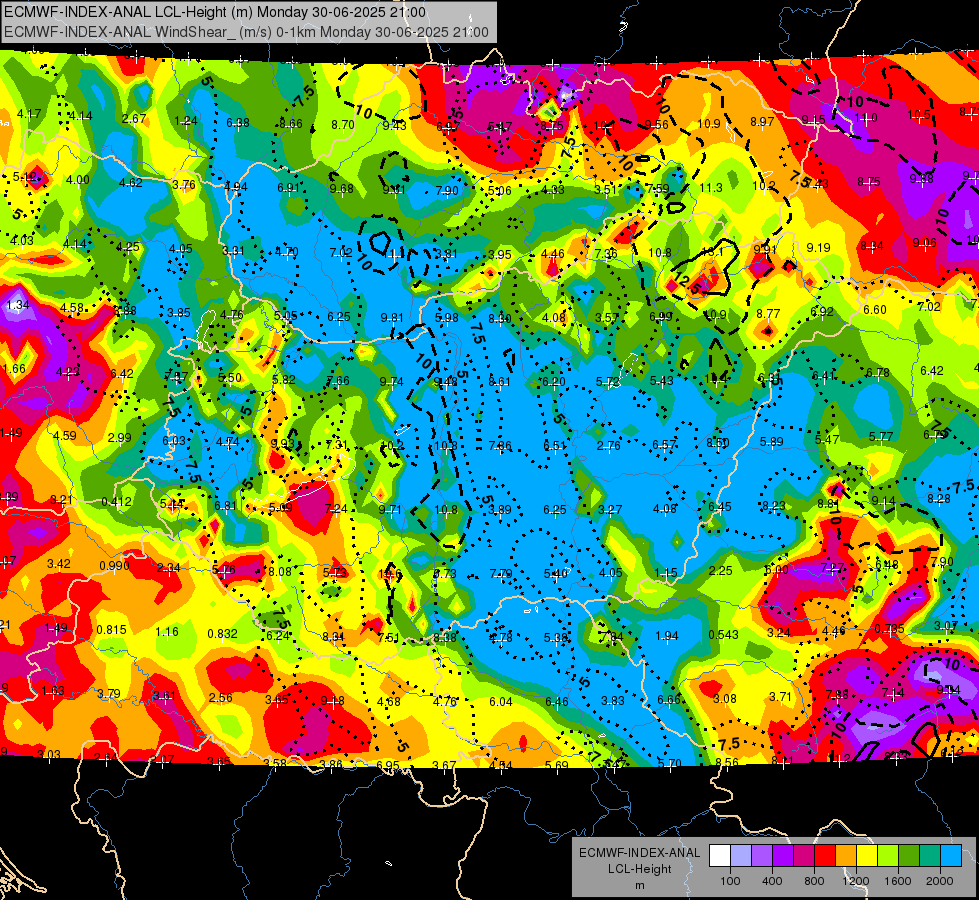Click the legend tick label "1200"

(x=855, y=881)
